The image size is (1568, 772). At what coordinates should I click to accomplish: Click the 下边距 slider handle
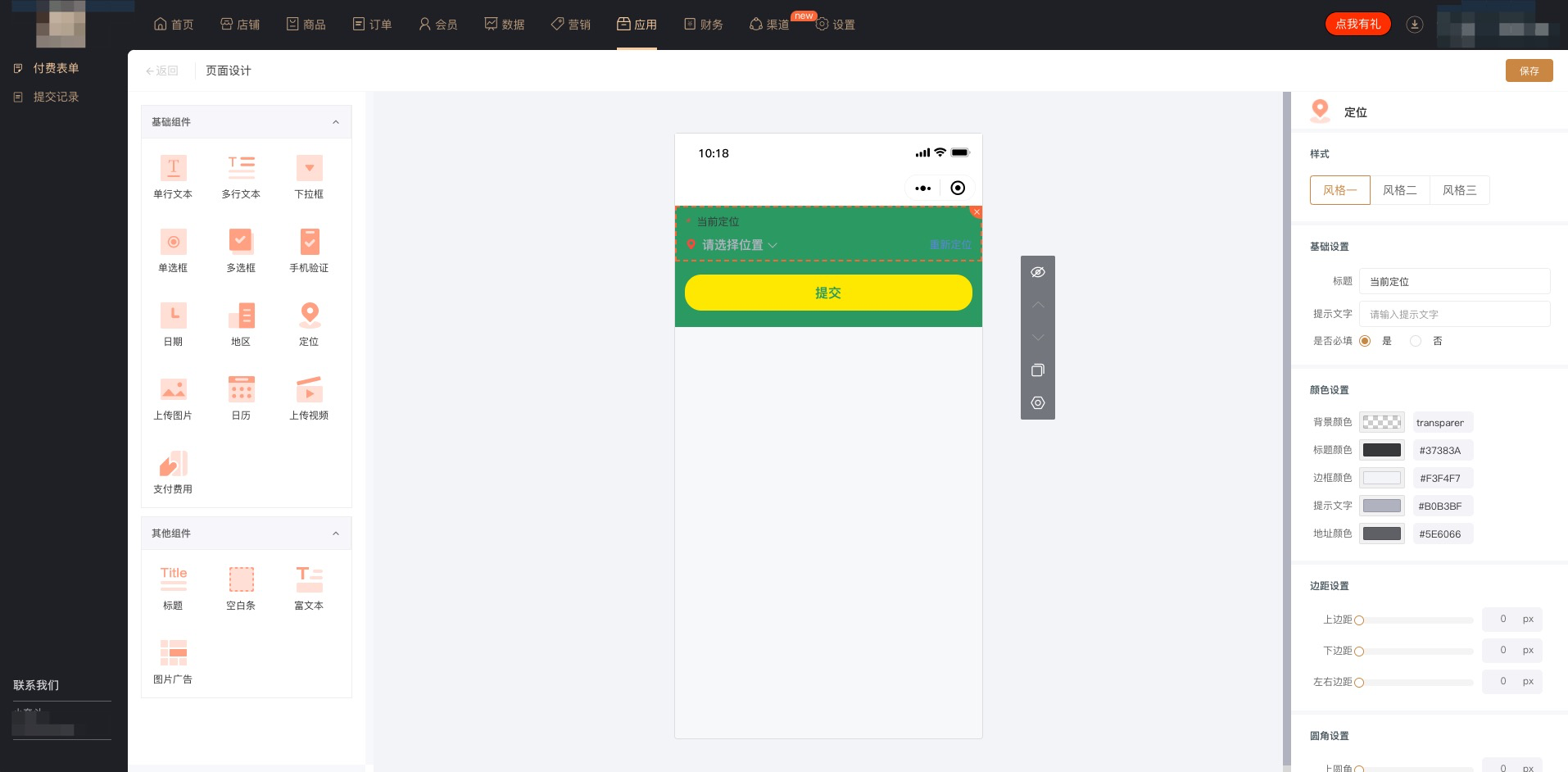(x=1359, y=652)
